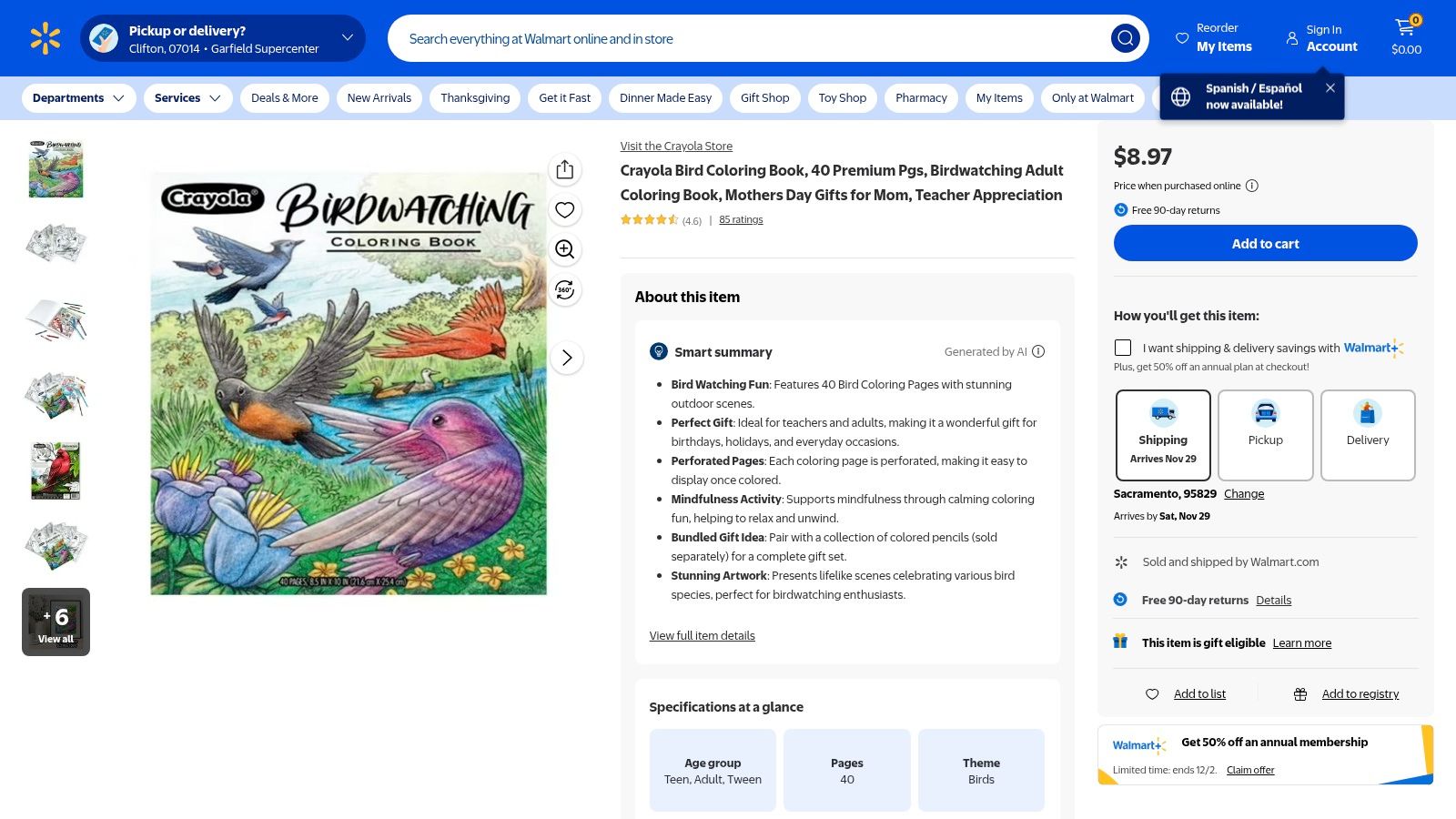Image resolution: width=1456 pixels, height=819 pixels.
Task: Click the share icon on the product image
Action: pos(564,169)
